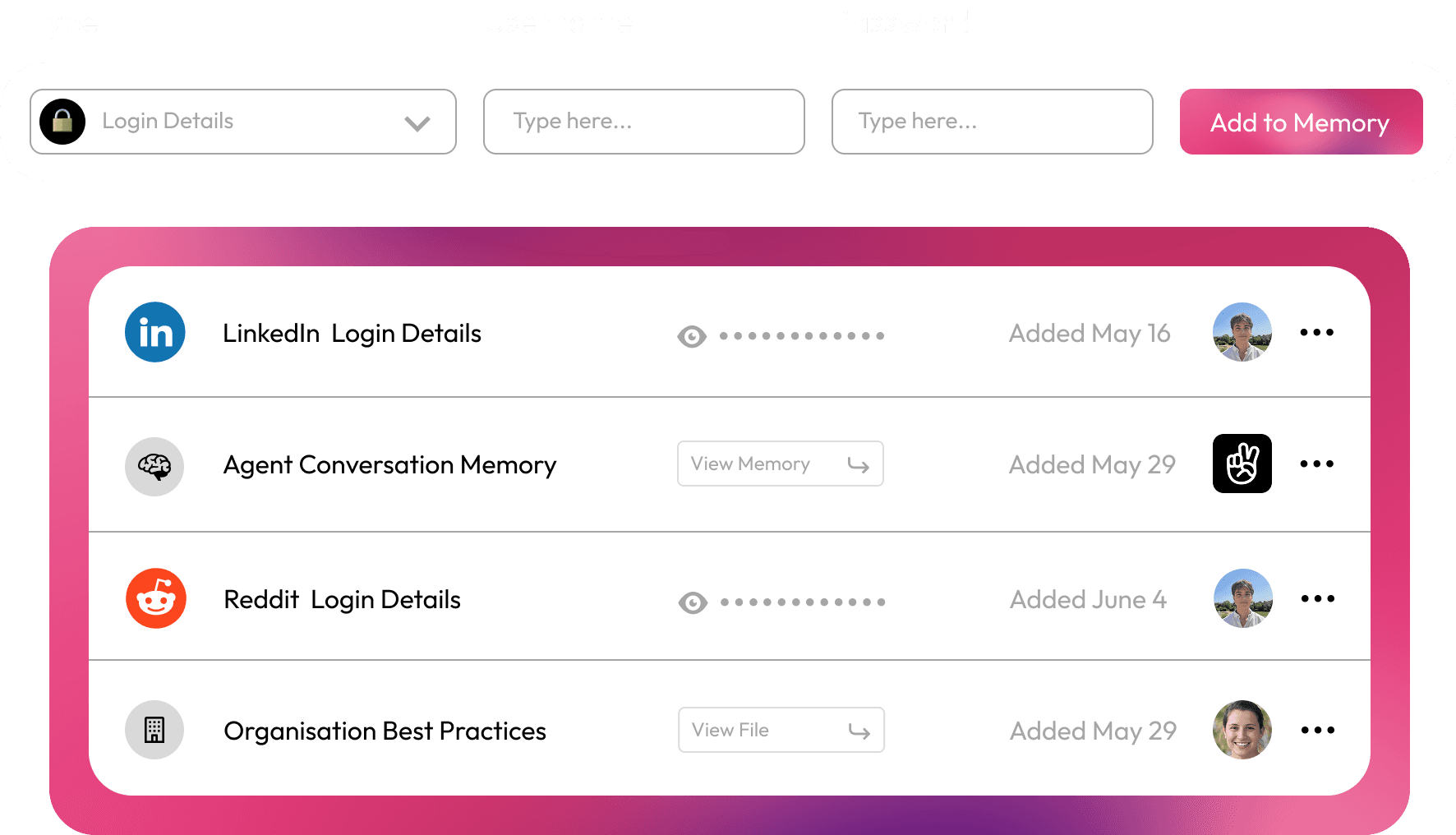Screen dimensions: 1456x835
Task: Reveal the LinkedIn password with eye icon
Action: (692, 336)
